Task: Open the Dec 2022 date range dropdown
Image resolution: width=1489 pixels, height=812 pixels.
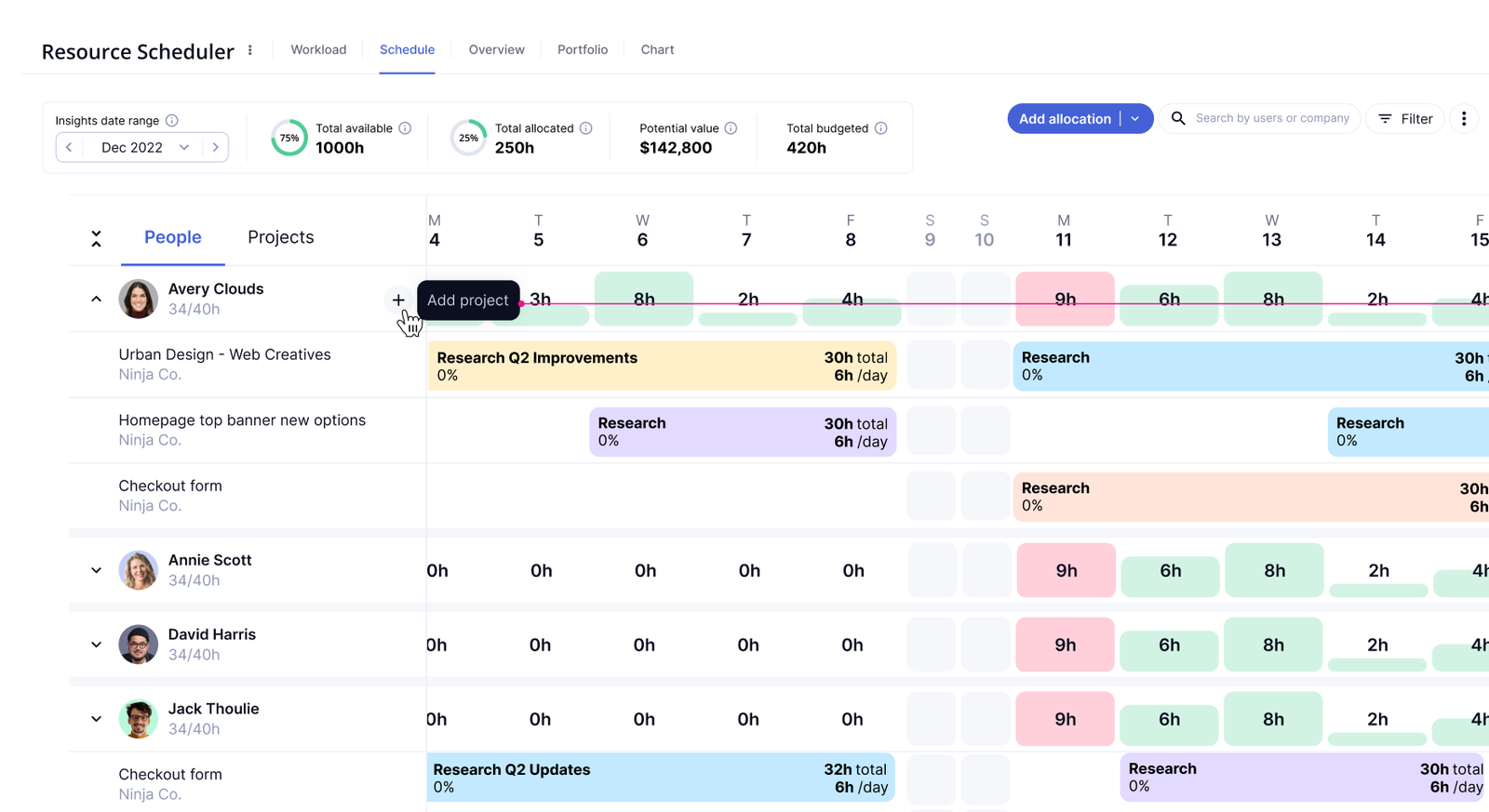Action: (143, 147)
